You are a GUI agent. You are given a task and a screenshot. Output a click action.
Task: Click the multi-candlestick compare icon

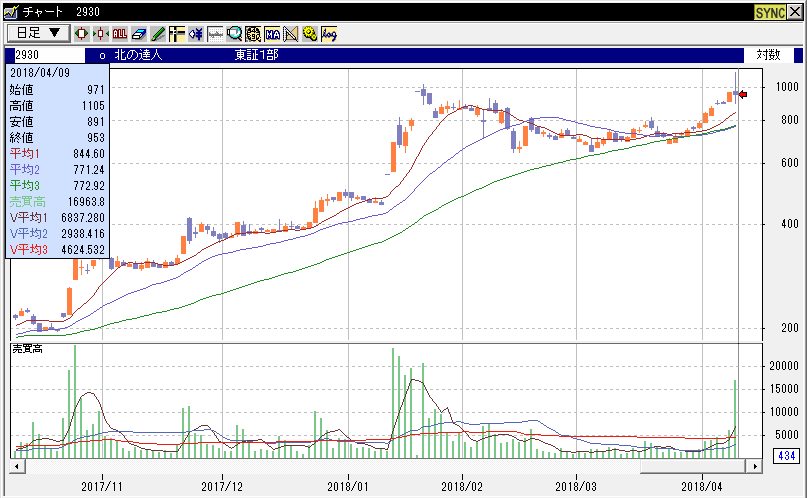101,33
